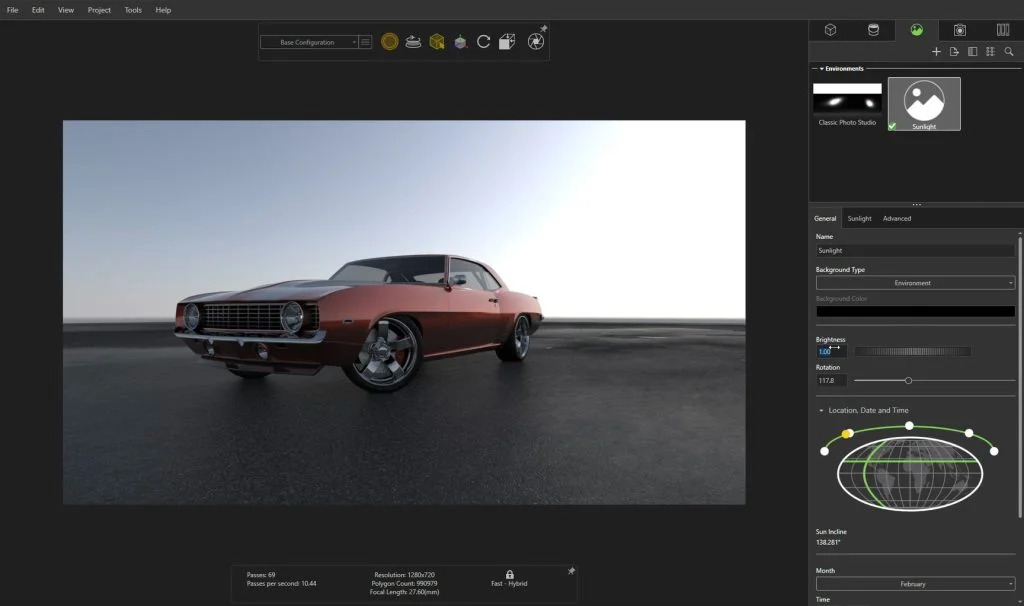Click the camera aperture render icon

pyautogui.click(x=535, y=42)
